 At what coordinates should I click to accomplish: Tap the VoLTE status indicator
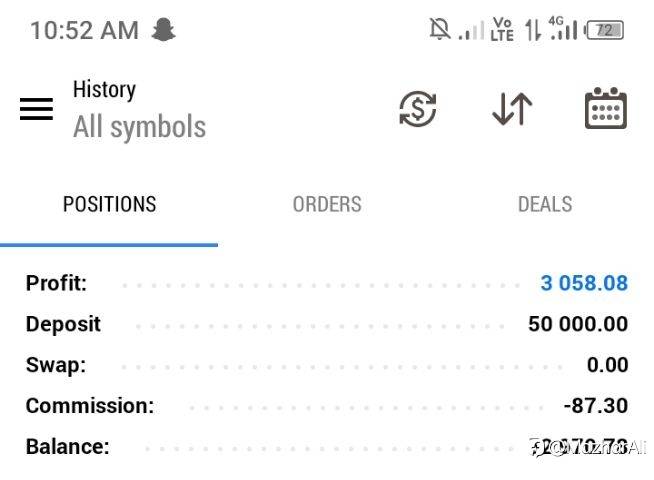click(502, 30)
